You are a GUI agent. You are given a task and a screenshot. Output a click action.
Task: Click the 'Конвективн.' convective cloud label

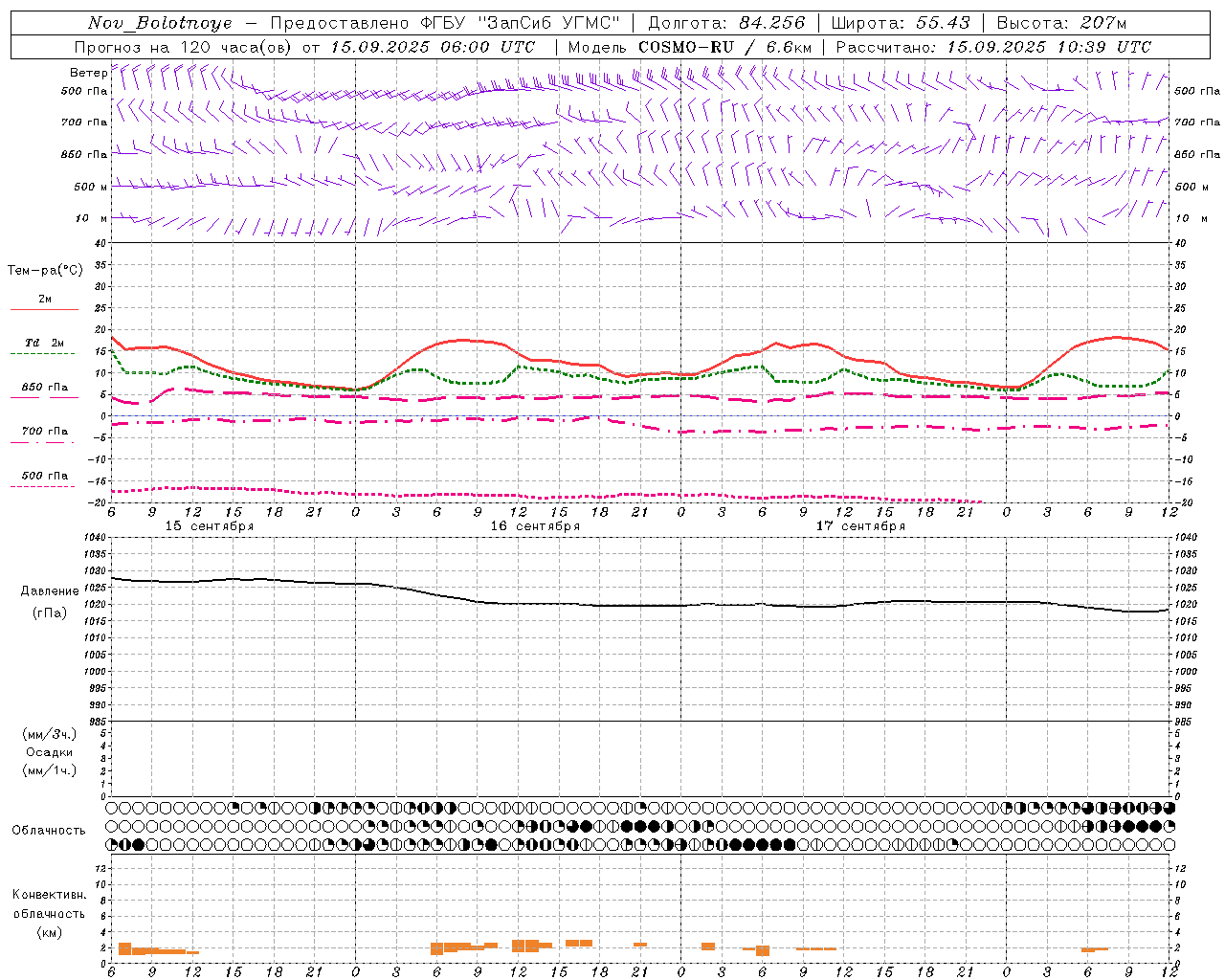click(49, 895)
